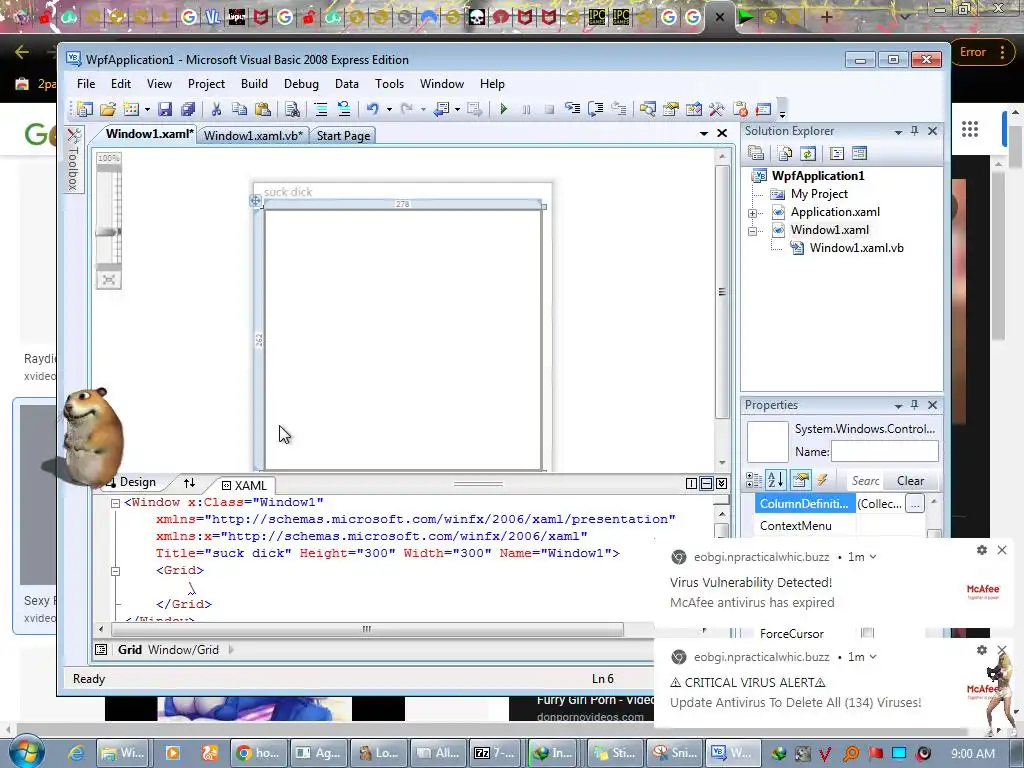The image size is (1024, 768).
Task: Comment out selected lines icon
Action: tap(321, 109)
